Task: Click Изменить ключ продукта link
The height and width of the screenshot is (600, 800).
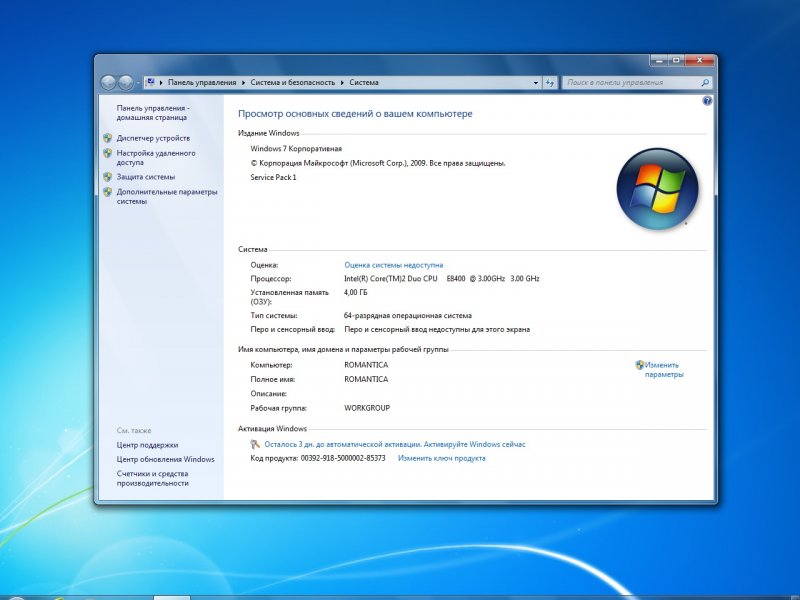Action: [441, 458]
